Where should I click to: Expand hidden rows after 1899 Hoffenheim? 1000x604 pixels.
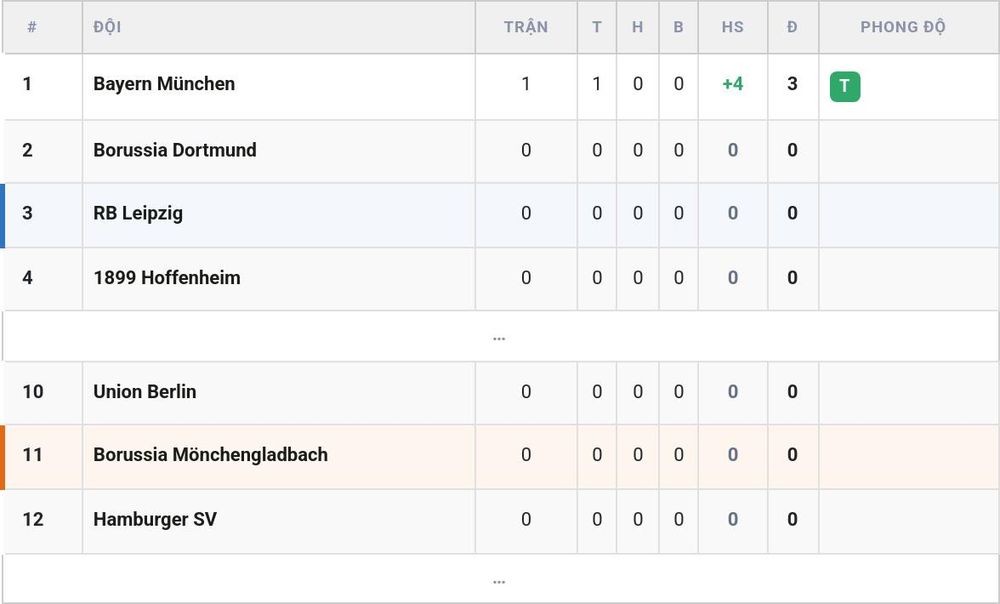tap(499, 337)
